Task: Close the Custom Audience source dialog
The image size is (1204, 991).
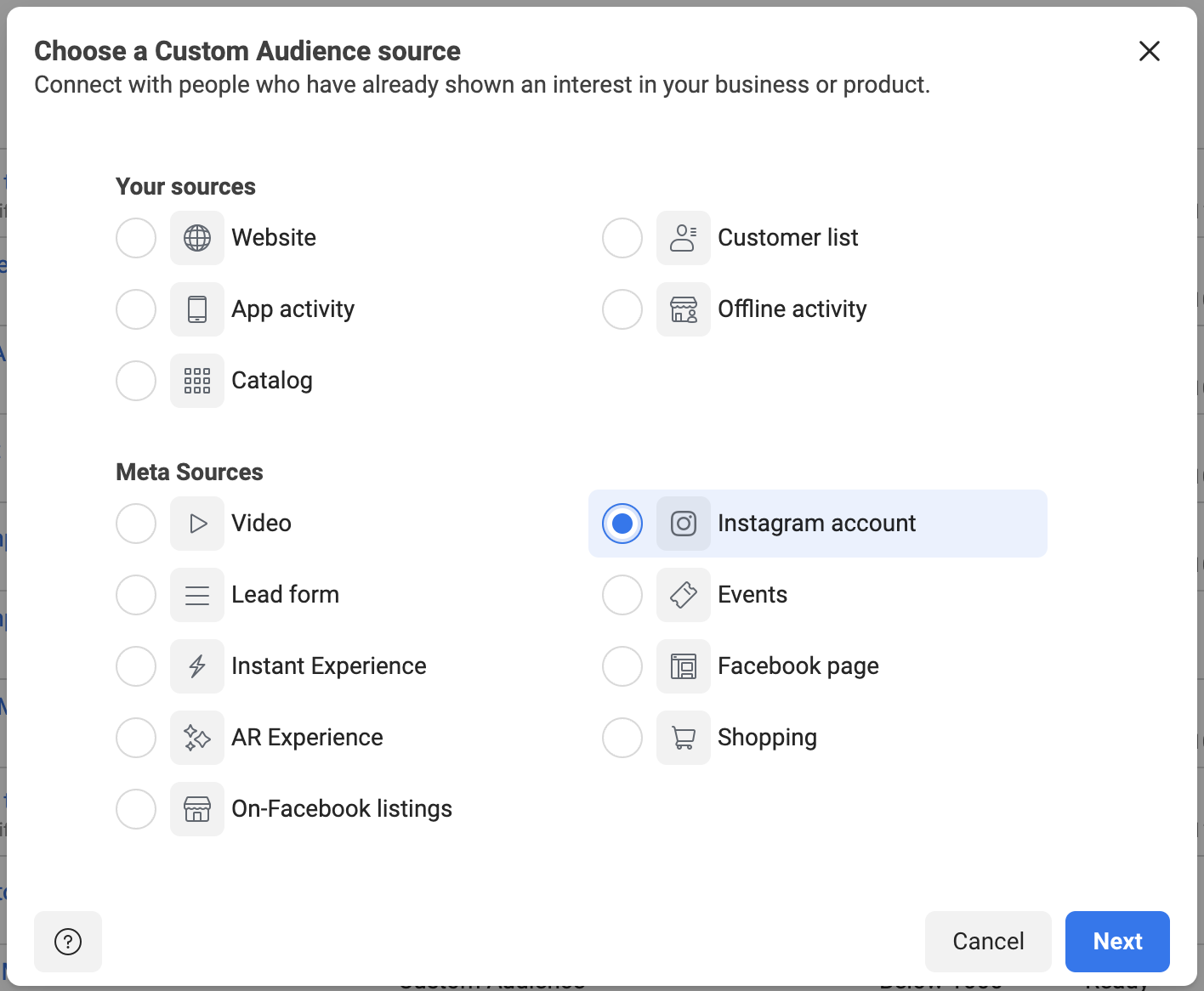Action: pyautogui.click(x=1150, y=51)
